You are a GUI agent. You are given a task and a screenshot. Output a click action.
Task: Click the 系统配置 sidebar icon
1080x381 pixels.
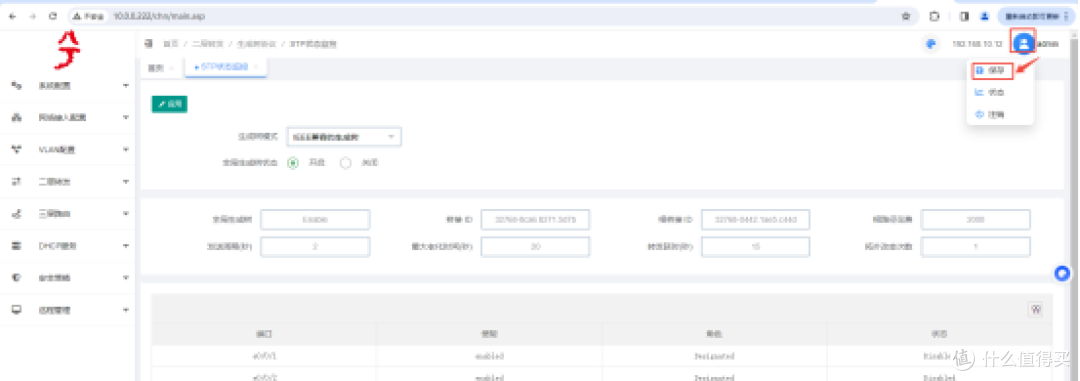[x=17, y=85]
